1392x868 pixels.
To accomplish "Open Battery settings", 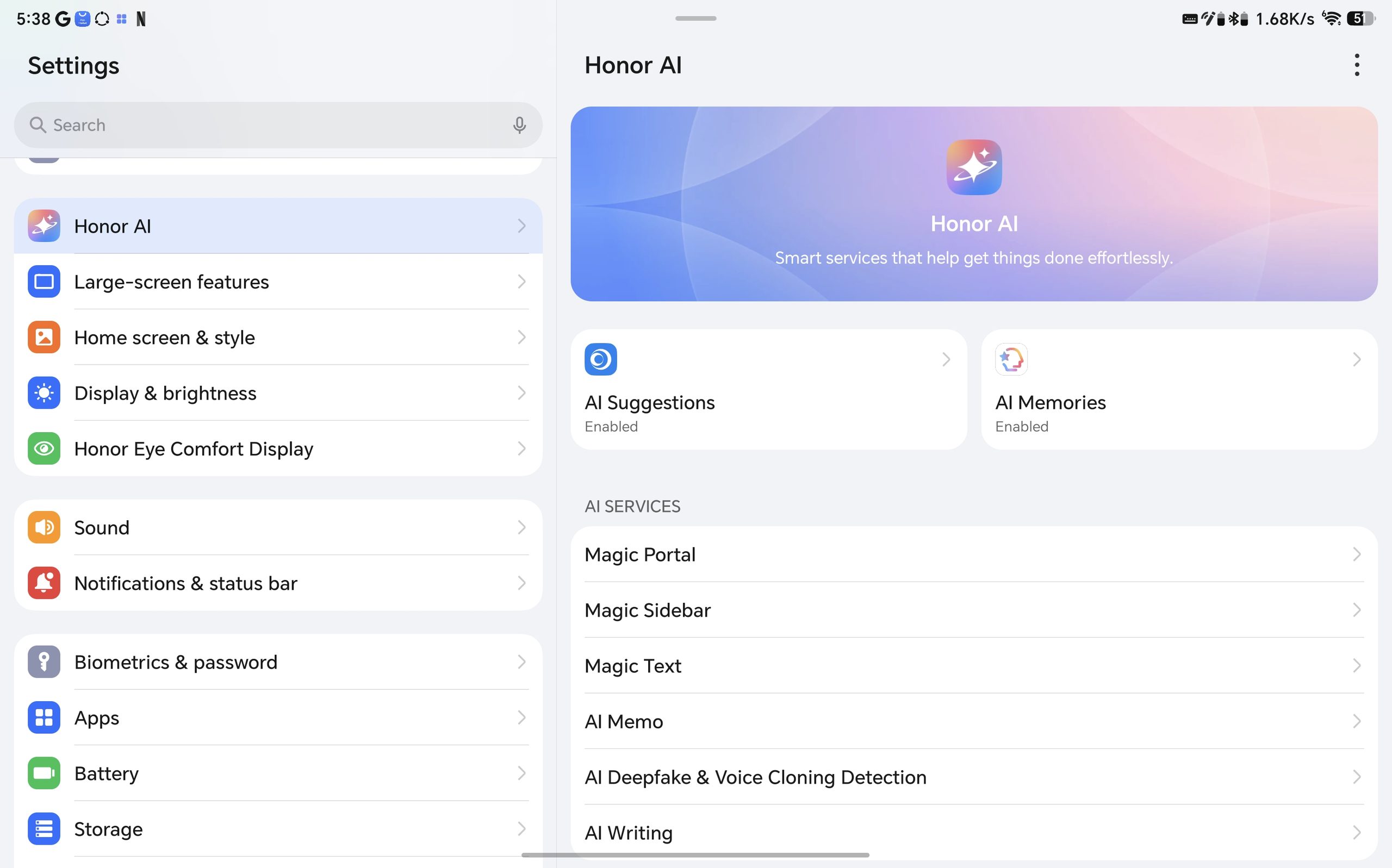I will point(278,773).
